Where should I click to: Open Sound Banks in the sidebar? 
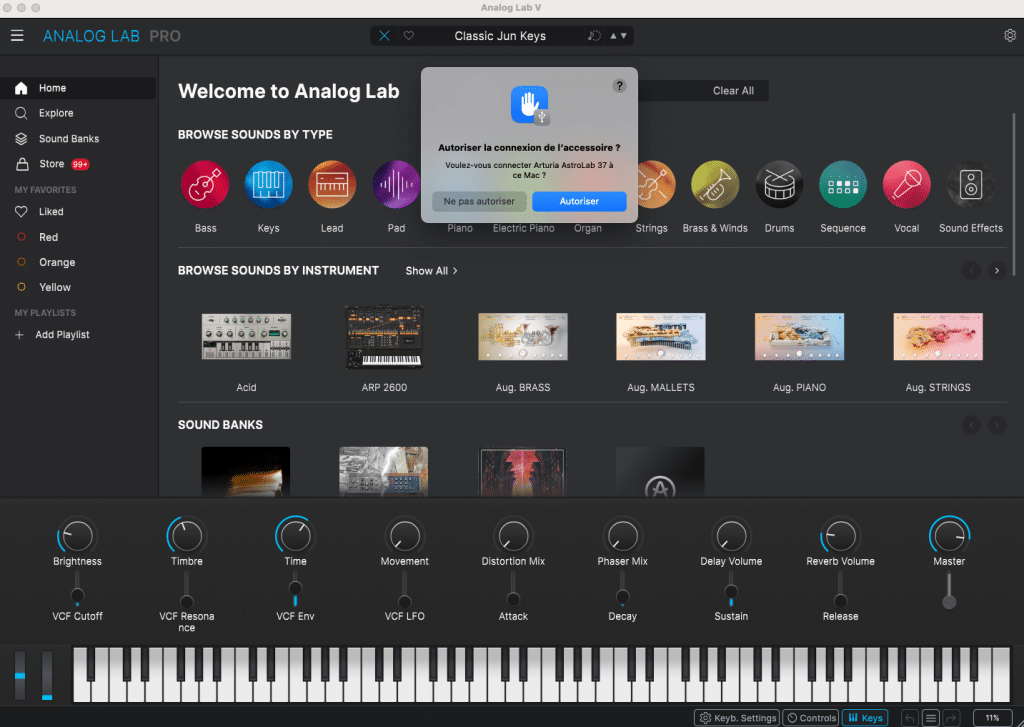point(68,139)
